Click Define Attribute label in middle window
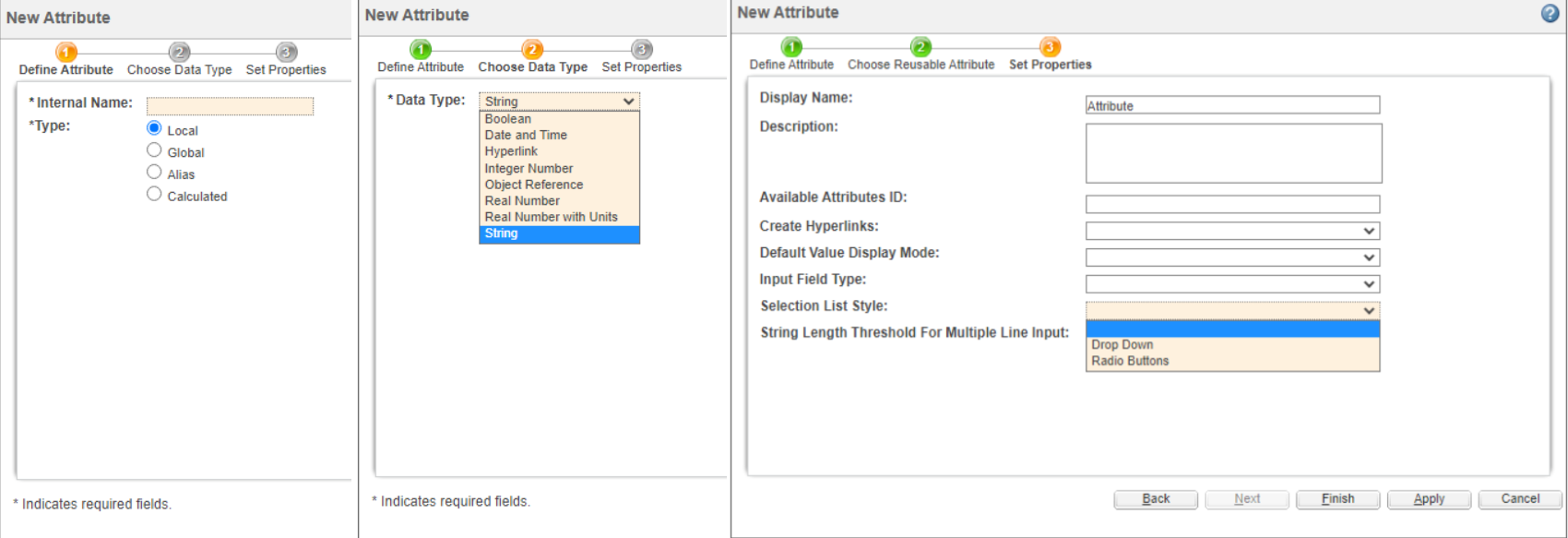This screenshot has height=538, width=1568. tap(421, 67)
